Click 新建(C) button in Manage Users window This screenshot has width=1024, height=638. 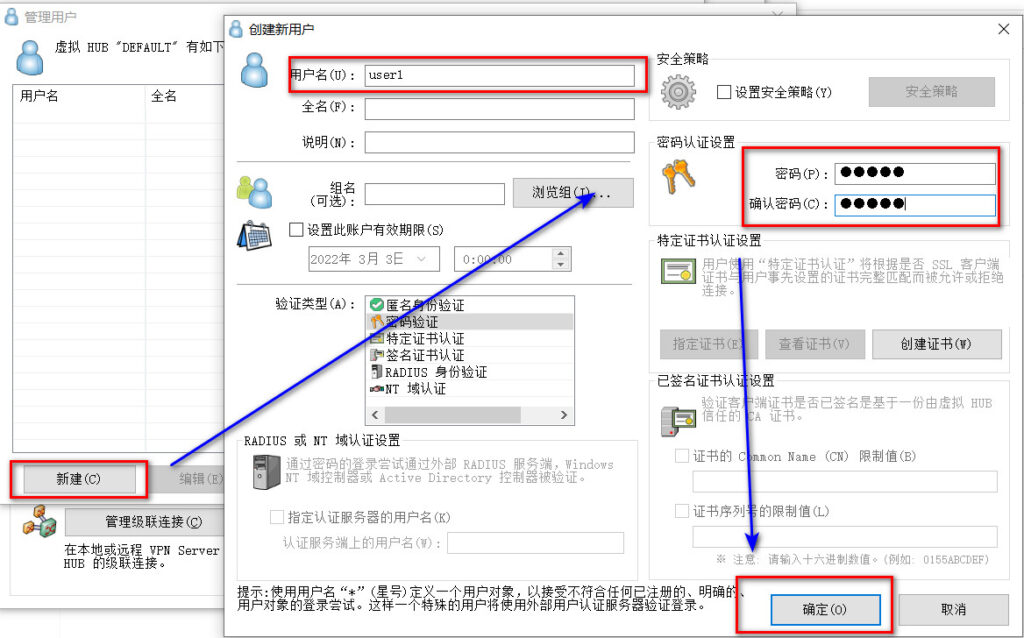click(79, 479)
